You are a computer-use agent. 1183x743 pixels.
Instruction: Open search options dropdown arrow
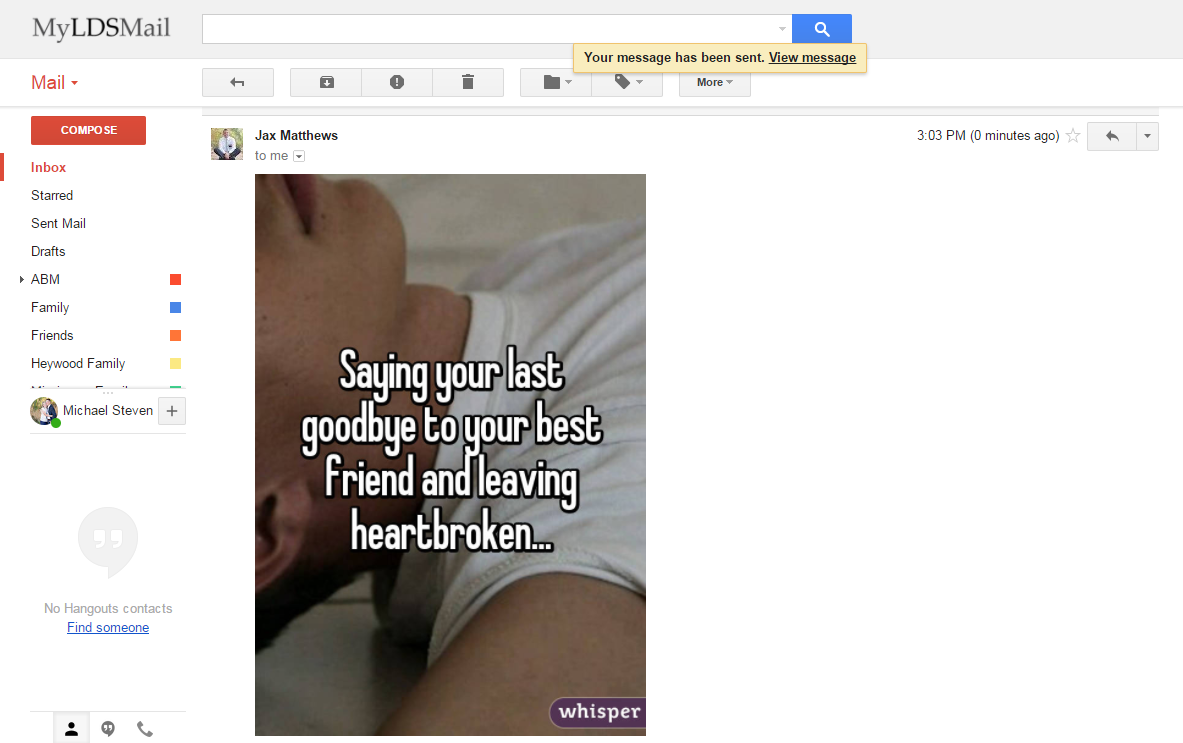click(x=782, y=29)
